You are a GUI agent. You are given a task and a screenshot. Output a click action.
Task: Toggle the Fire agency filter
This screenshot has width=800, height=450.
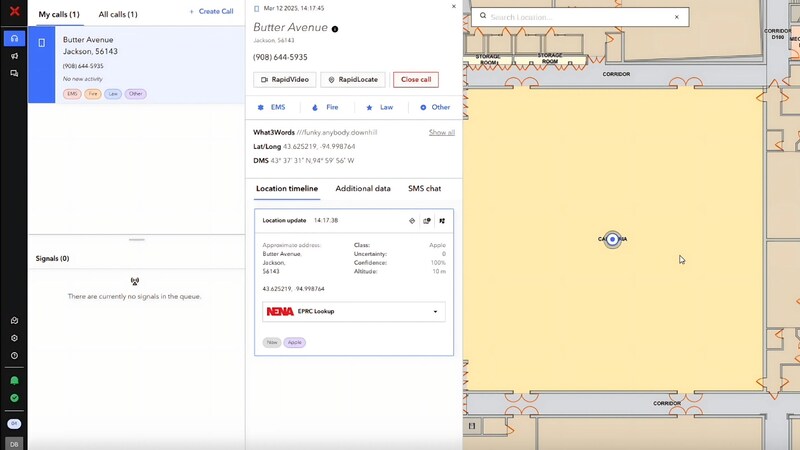(325, 107)
